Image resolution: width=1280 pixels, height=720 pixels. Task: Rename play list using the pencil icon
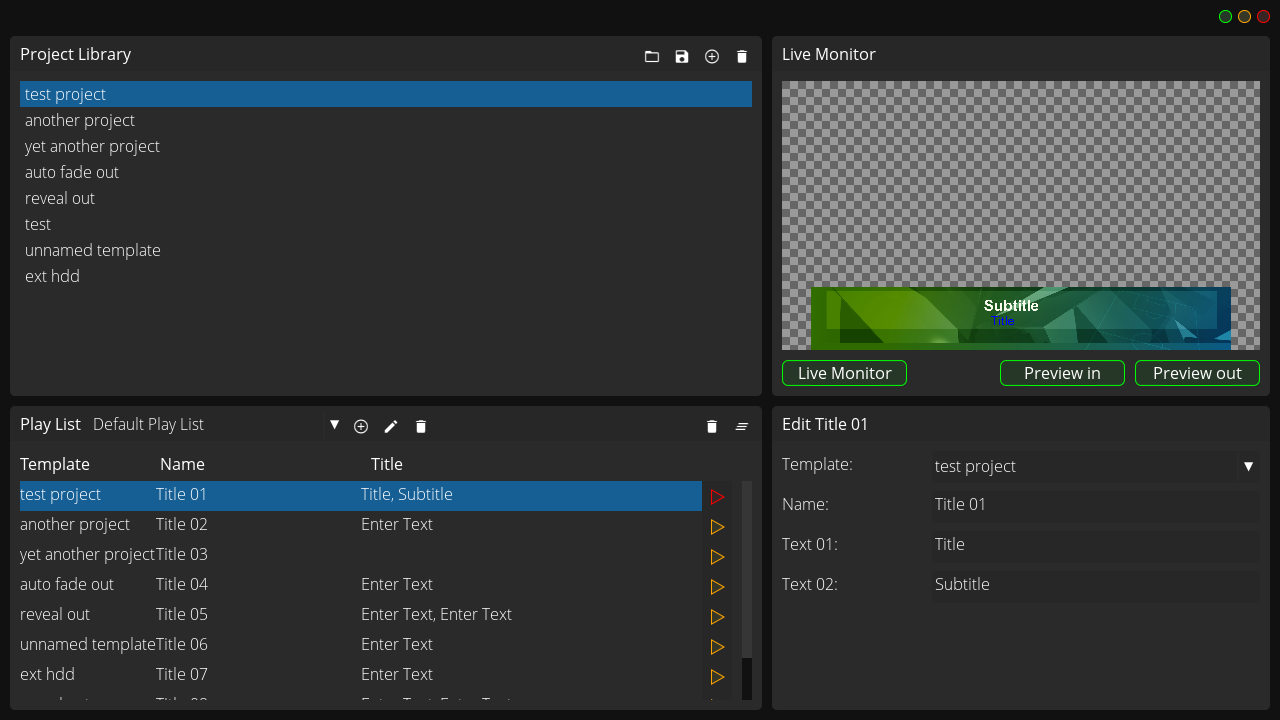click(x=391, y=427)
